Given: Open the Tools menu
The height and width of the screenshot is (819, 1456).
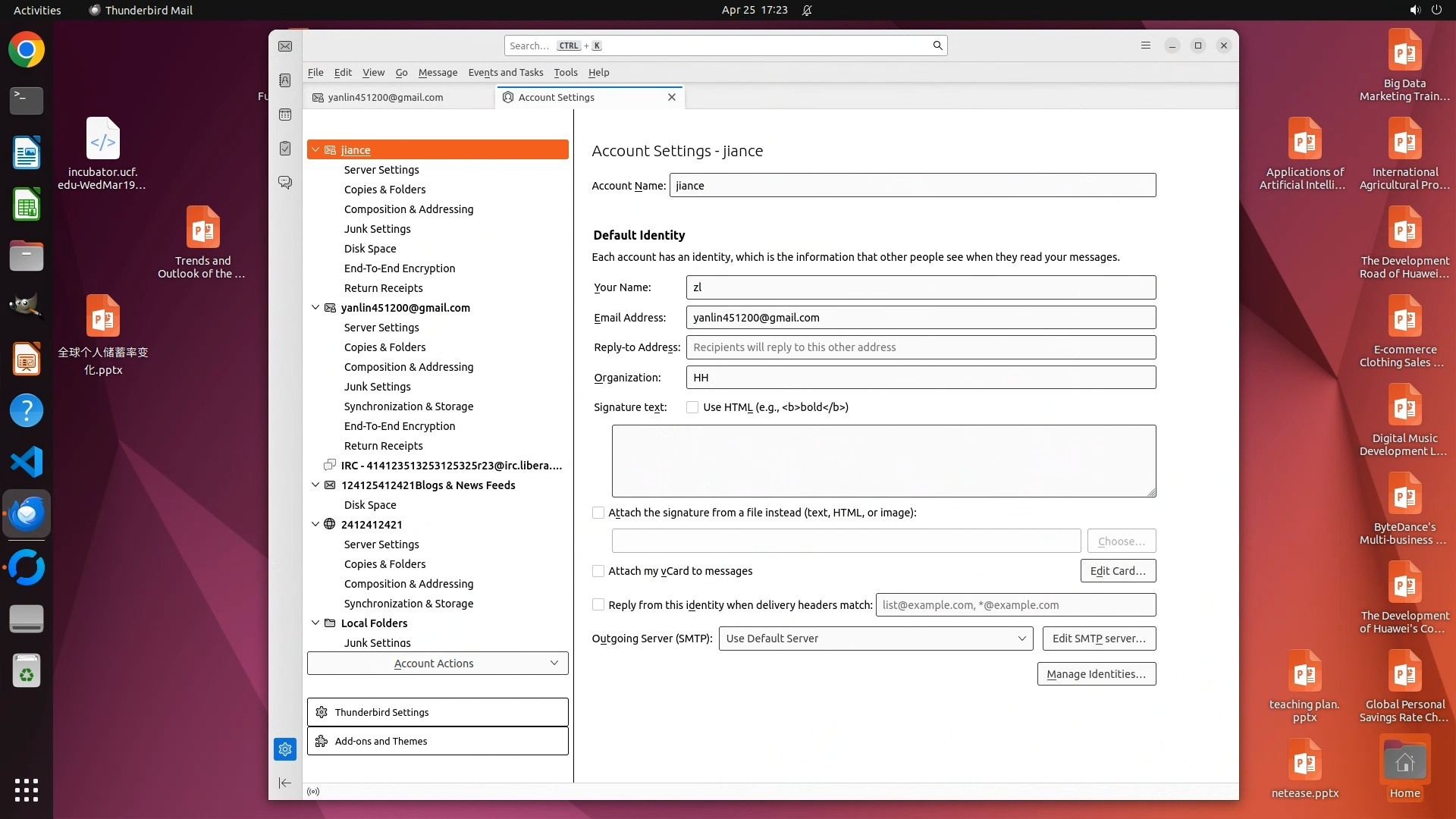Looking at the screenshot, I should tap(565, 73).
